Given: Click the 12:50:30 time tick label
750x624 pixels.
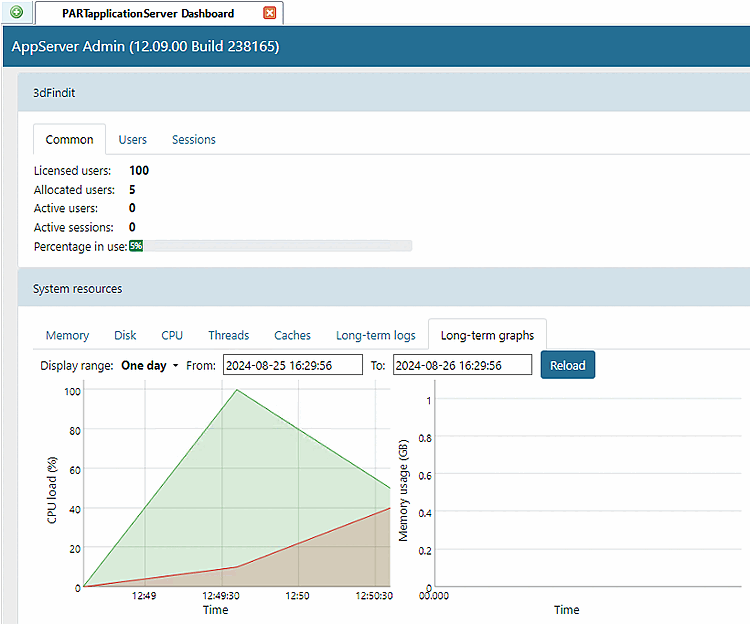Looking at the screenshot, I should [x=374, y=596].
